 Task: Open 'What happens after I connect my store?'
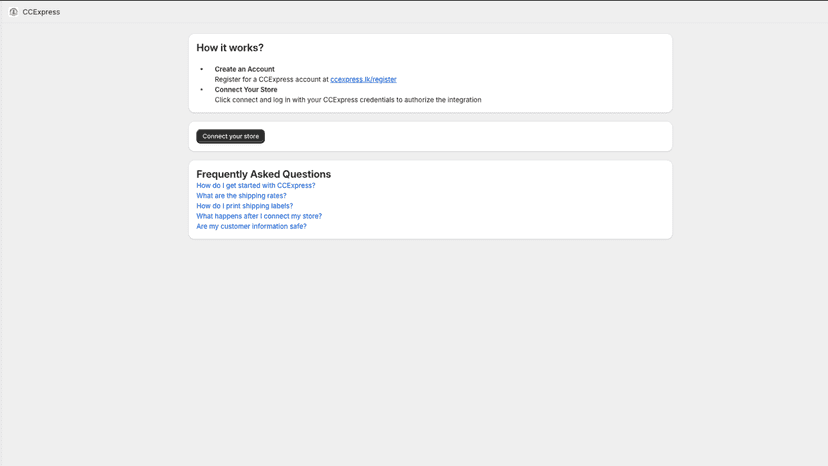pos(259,216)
